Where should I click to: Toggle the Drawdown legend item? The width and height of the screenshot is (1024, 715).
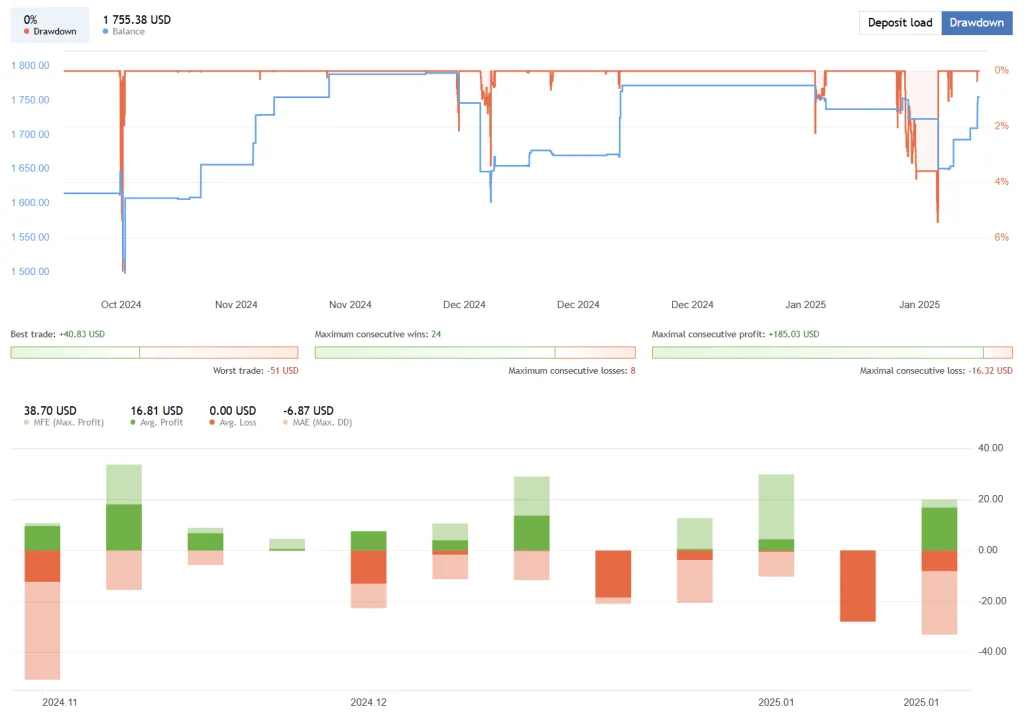(50, 25)
